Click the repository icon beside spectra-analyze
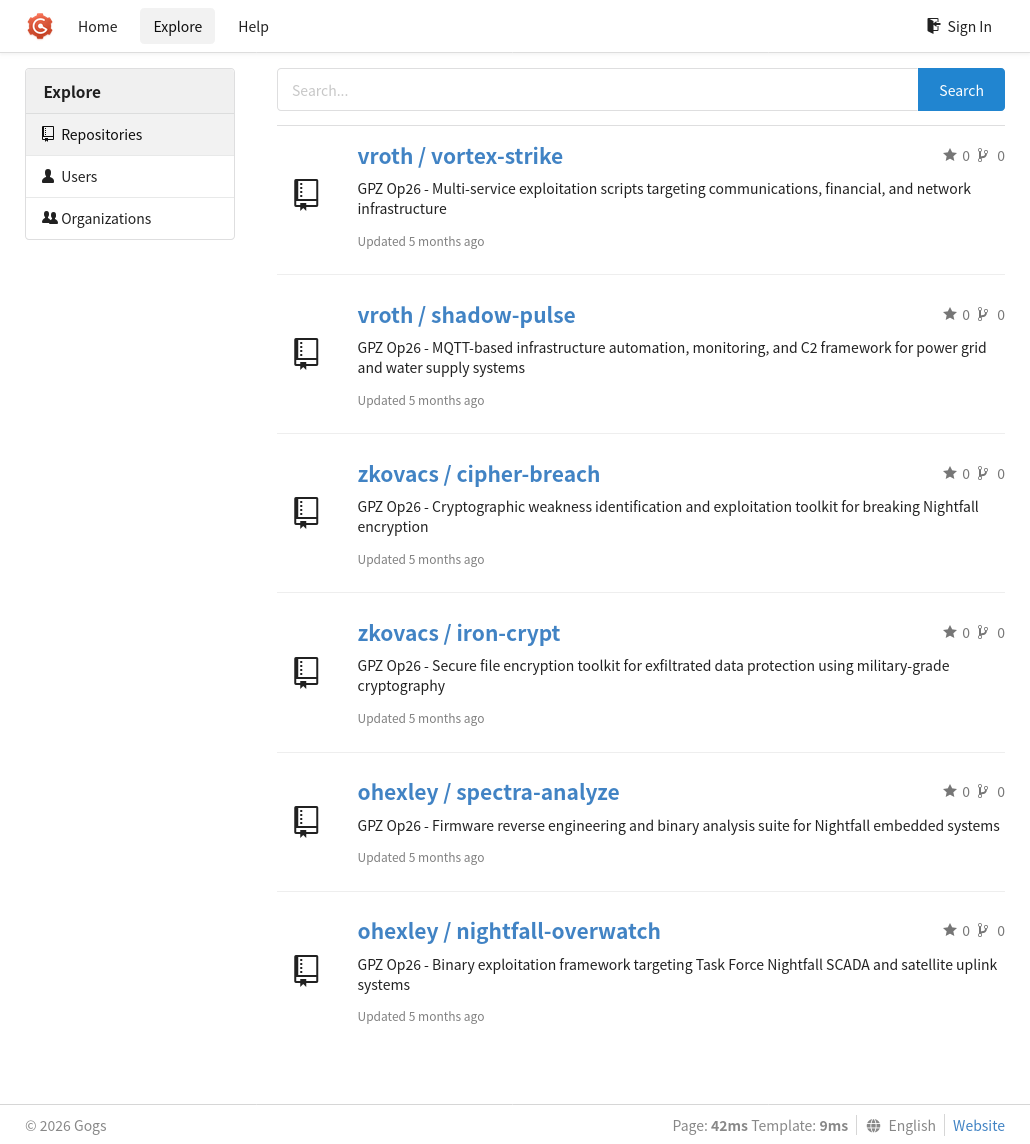 (x=306, y=822)
